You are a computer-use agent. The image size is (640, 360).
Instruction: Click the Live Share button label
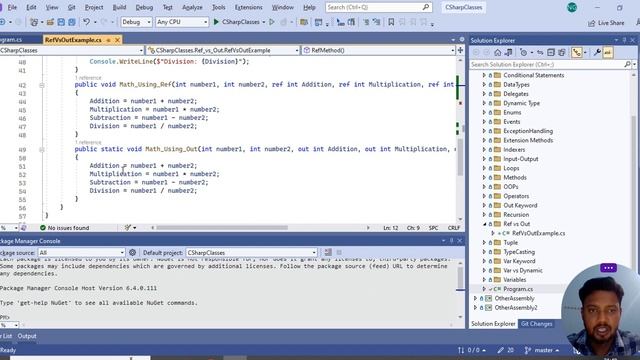click(x=611, y=23)
